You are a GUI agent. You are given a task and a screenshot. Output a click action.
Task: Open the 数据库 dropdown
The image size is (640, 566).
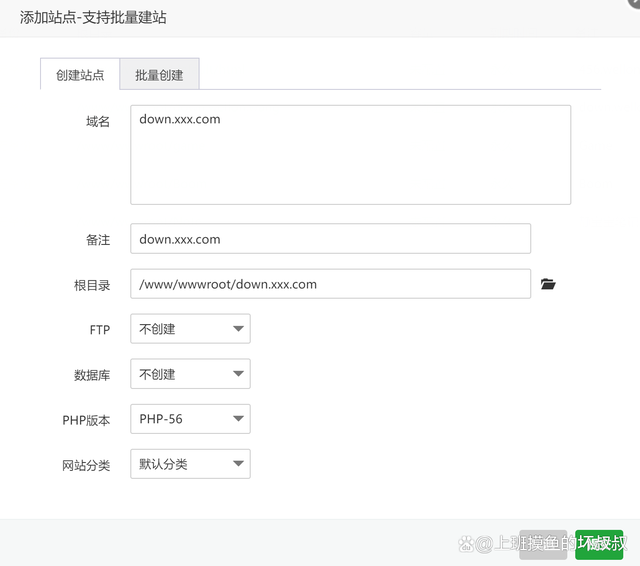(190, 374)
